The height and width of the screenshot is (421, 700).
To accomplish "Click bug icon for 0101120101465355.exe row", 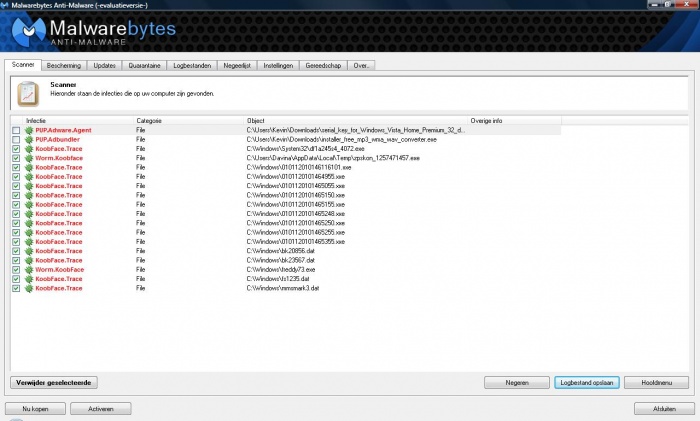I will coord(29,242).
